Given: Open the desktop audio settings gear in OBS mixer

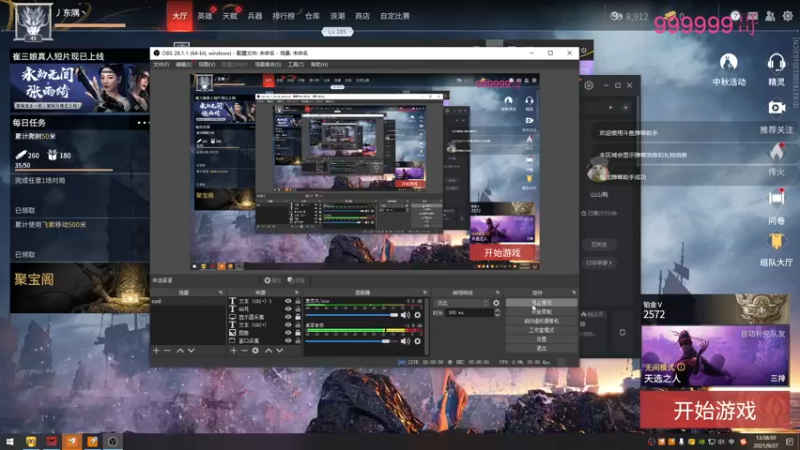Looking at the screenshot, I should [417, 341].
